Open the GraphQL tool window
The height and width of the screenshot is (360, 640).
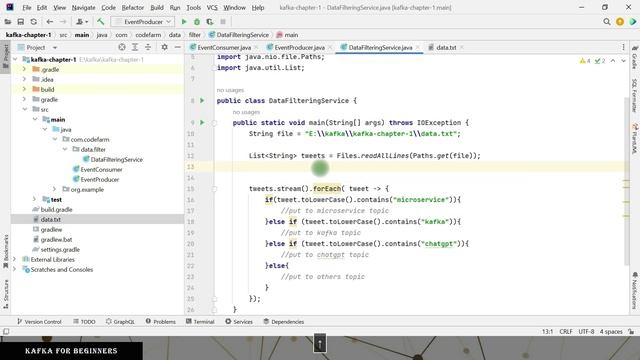(x=120, y=322)
